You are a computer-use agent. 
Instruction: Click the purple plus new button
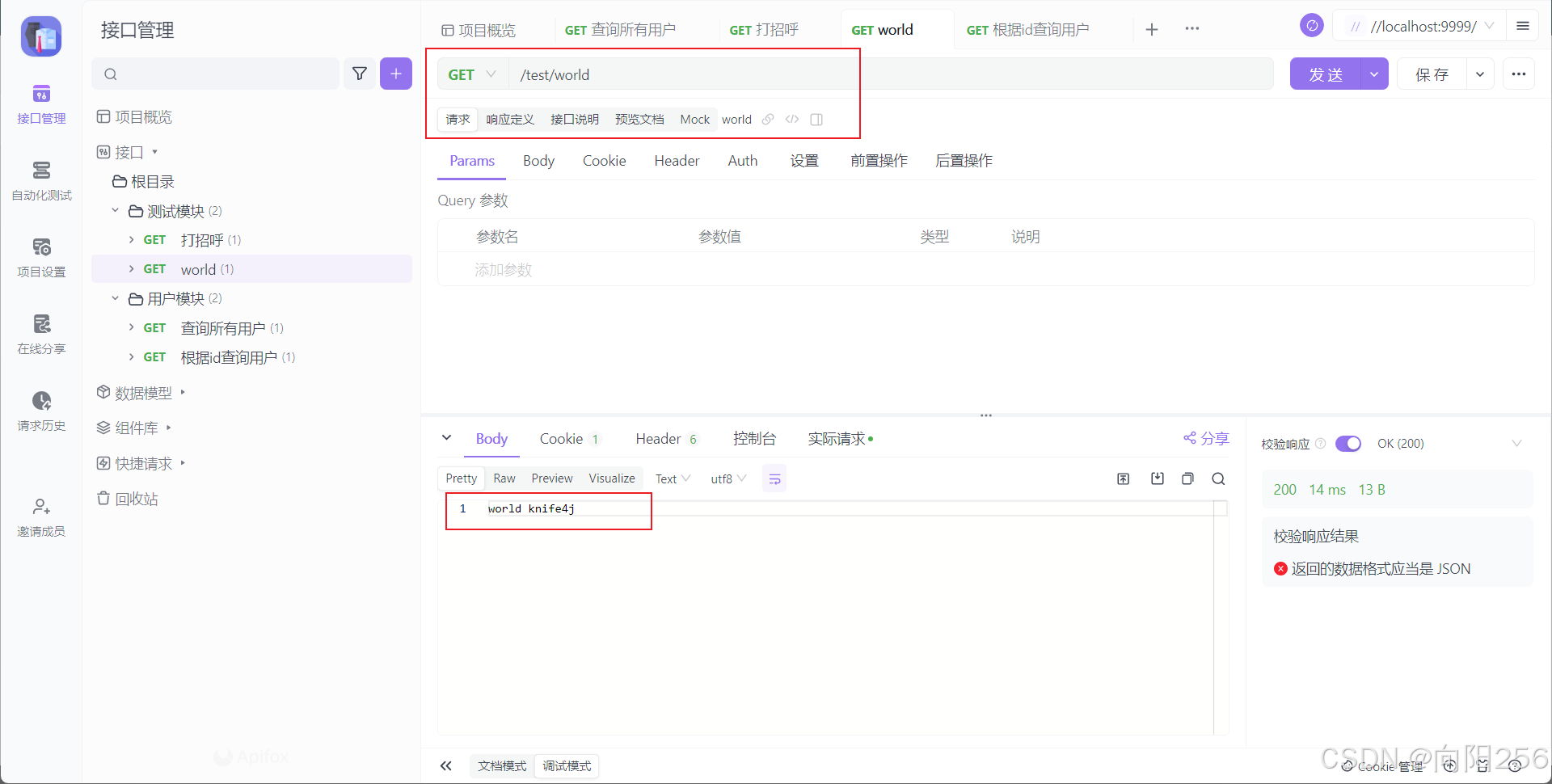pos(396,74)
